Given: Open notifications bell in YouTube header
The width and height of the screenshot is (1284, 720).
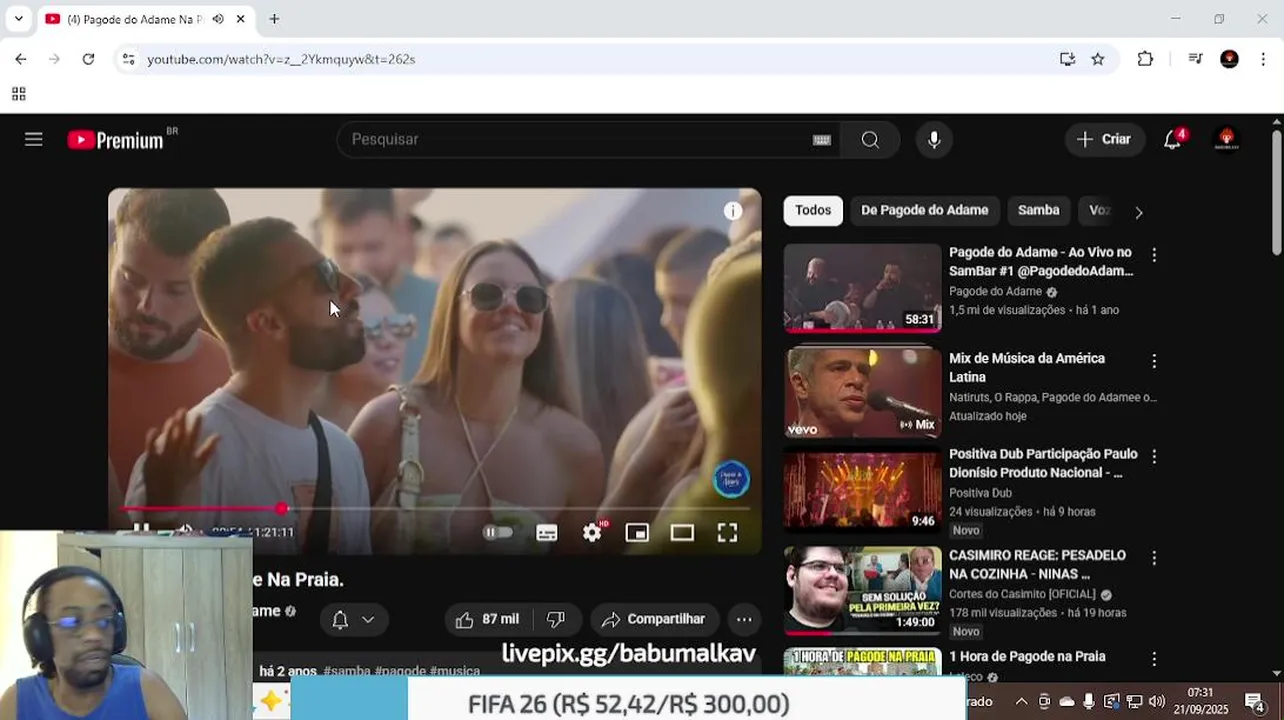Looking at the screenshot, I should coord(1173,140).
